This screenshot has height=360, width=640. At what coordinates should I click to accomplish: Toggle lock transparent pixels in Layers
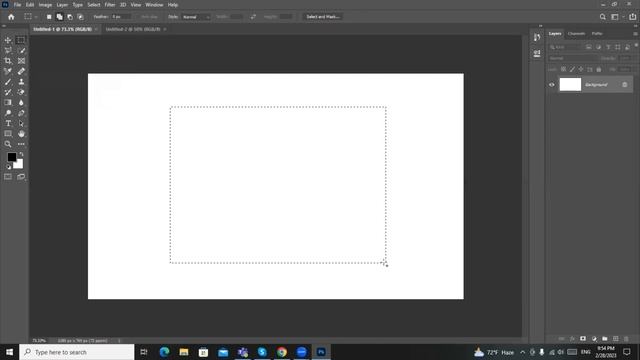click(x=564, y=69)
